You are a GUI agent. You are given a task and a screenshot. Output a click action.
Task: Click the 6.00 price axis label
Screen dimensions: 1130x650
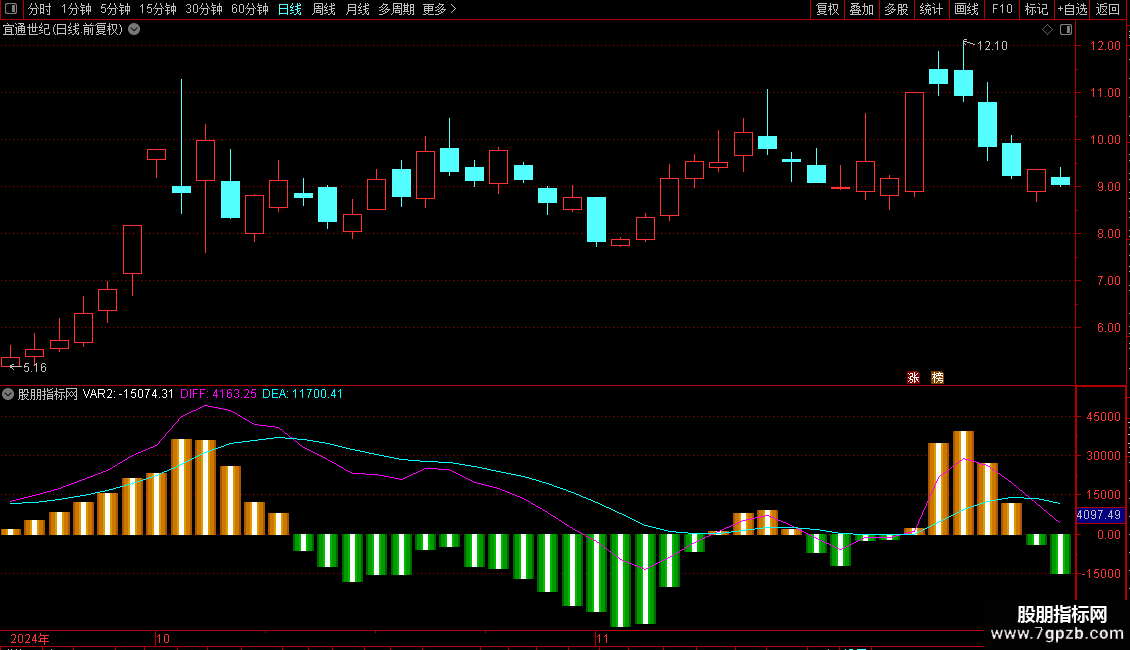1108,328
